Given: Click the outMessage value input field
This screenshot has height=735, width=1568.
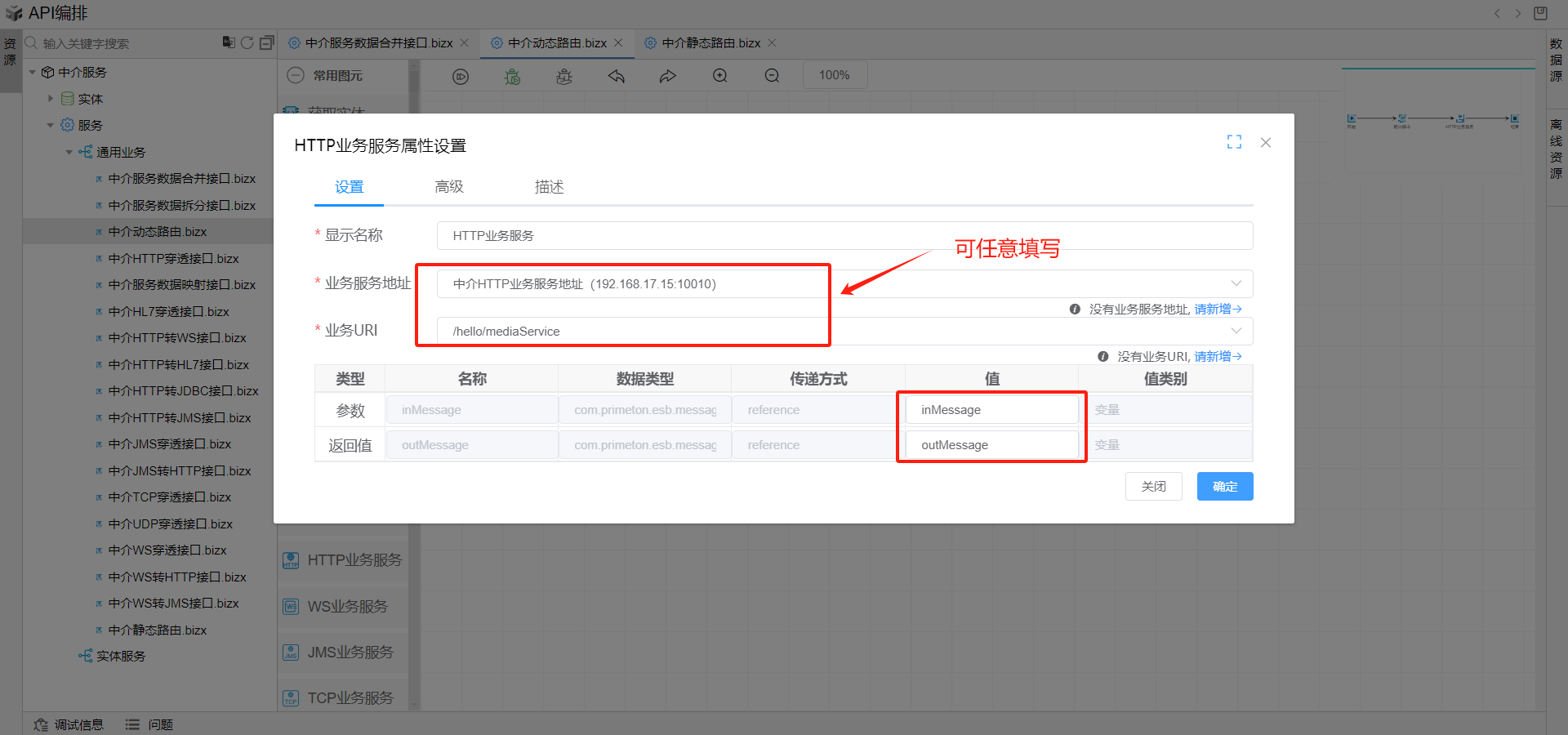Looking at the screenshot, I should click(991, 445).
